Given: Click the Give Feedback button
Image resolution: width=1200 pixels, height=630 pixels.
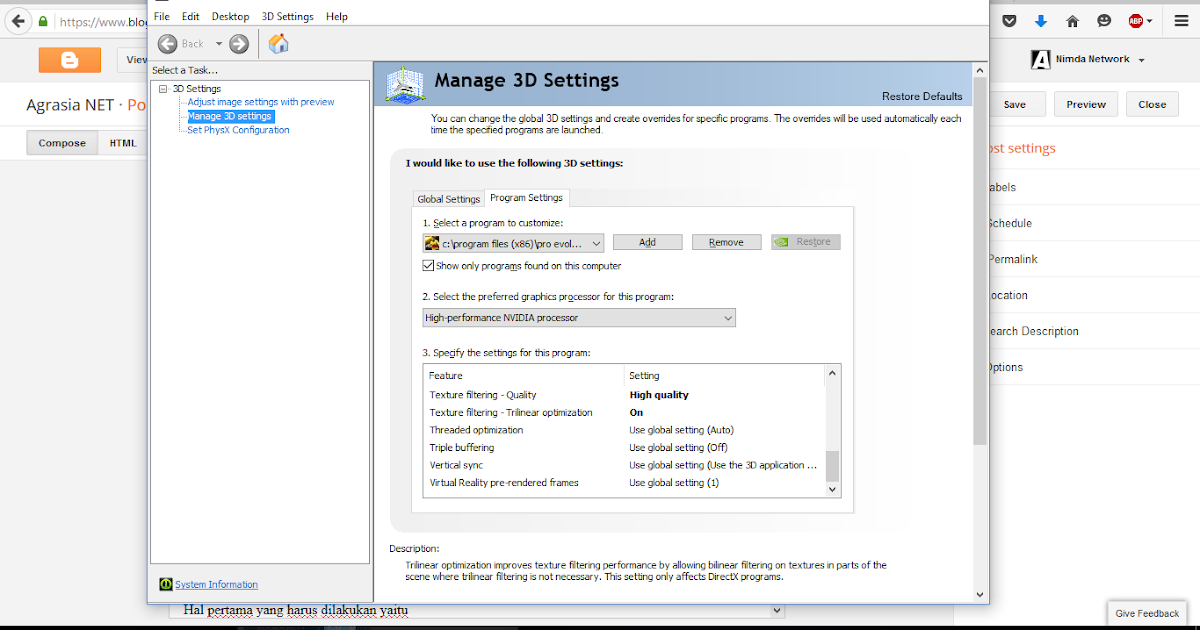Looking at the screenshot, I should (x=1147, y=613).
